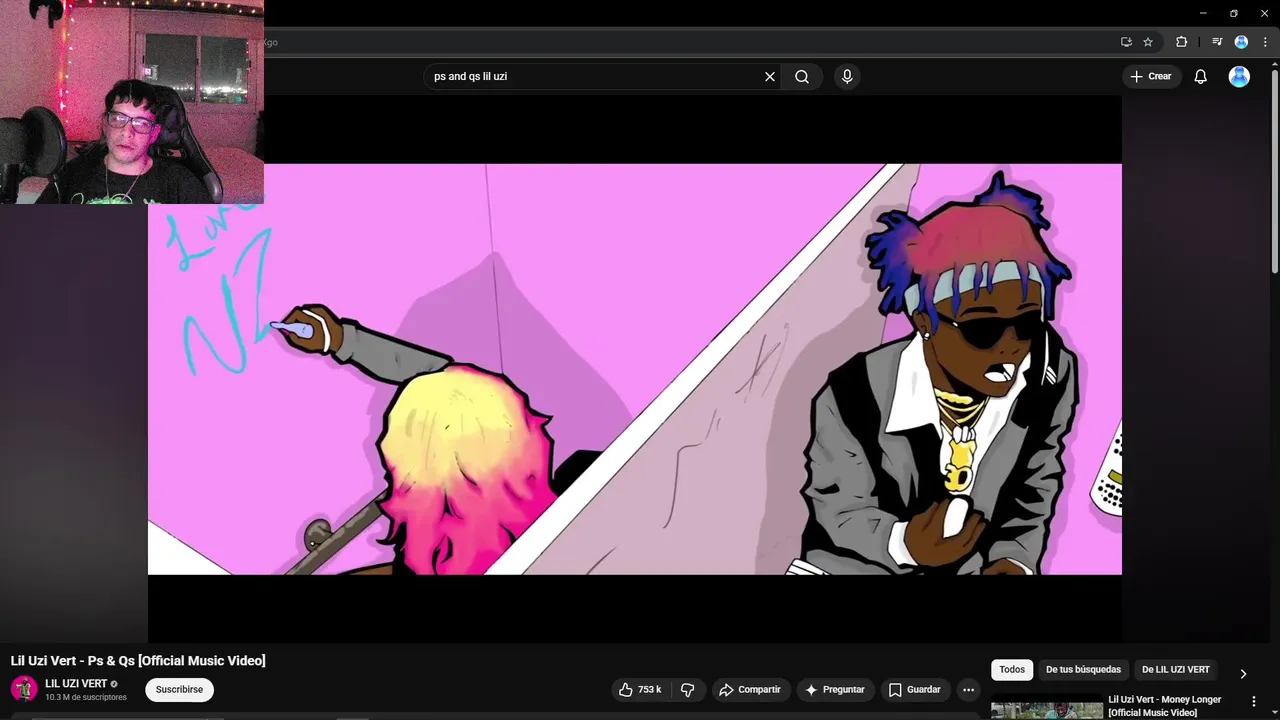Image resolution: width=1280 pixels, height=720 pixels.
Task: Open the YouTube account avatar
Action: click(x=1239, y=76)
